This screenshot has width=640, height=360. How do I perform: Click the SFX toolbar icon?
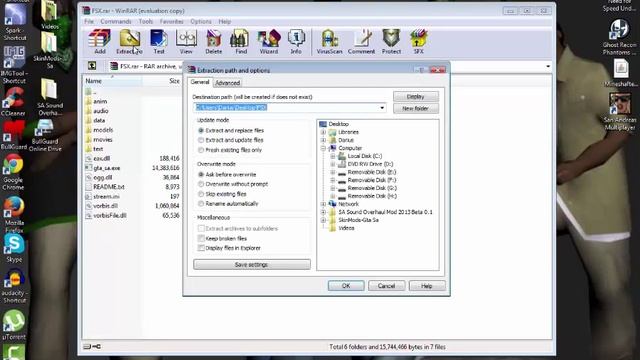[x=418, y=42]
